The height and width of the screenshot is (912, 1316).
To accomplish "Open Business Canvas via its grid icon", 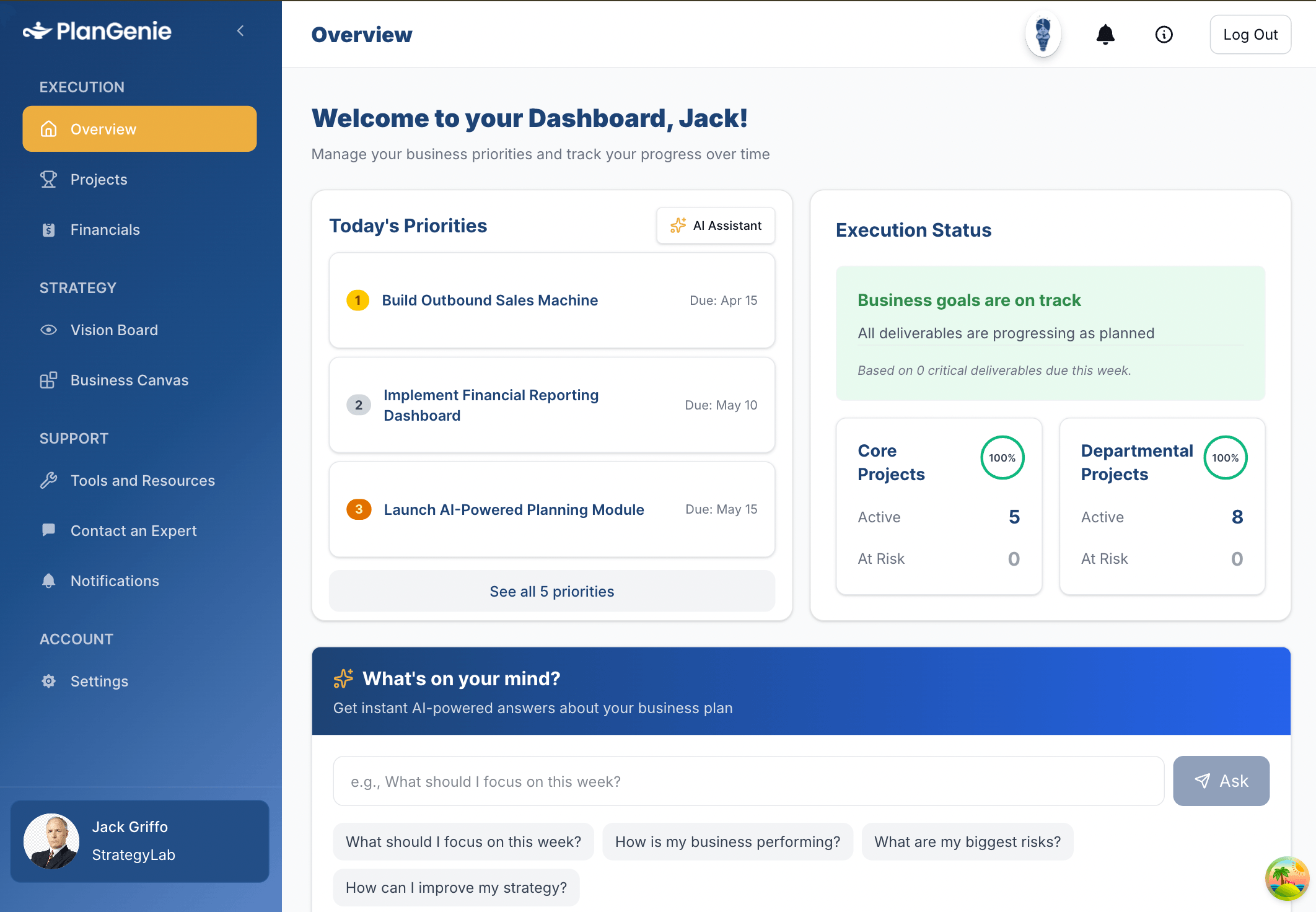I will [x=48, y=380].
